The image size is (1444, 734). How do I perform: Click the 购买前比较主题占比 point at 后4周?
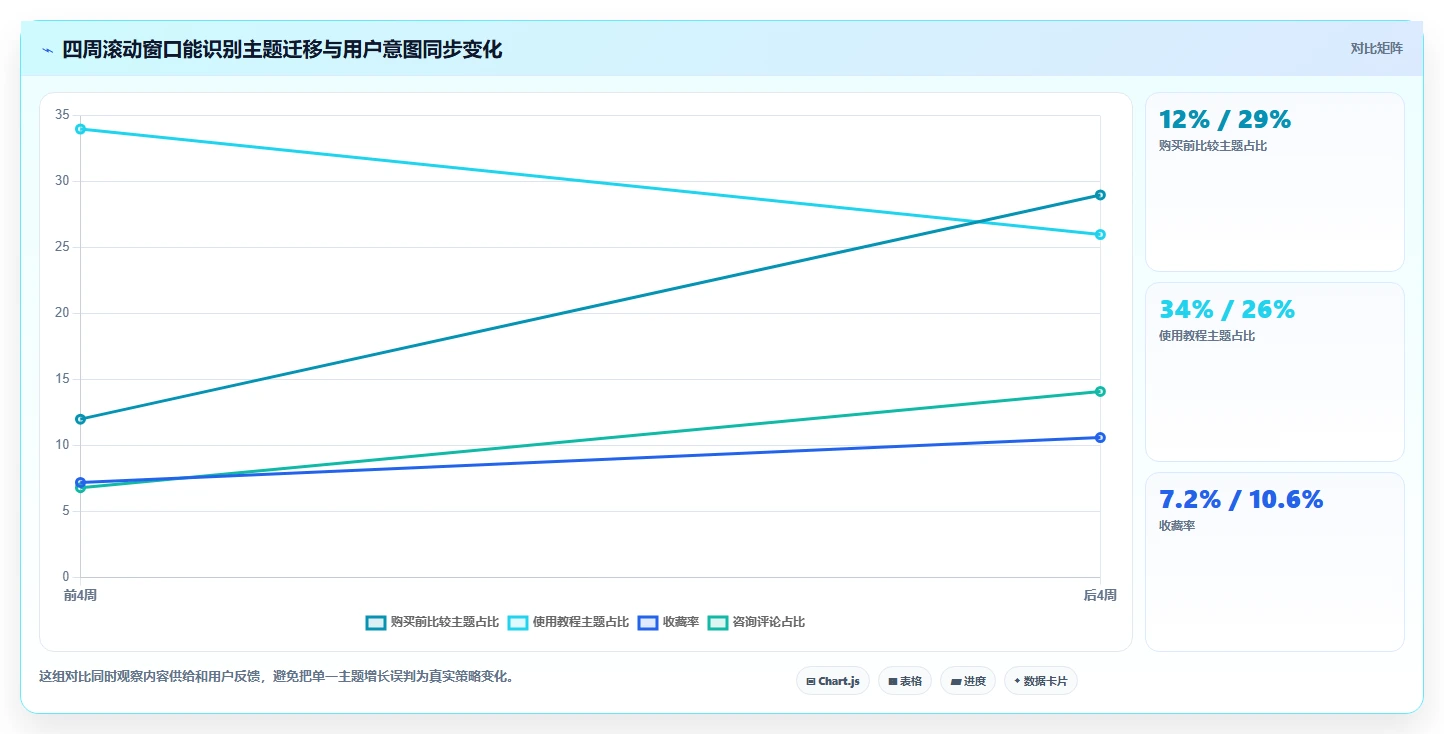[x=1100, y=195]
